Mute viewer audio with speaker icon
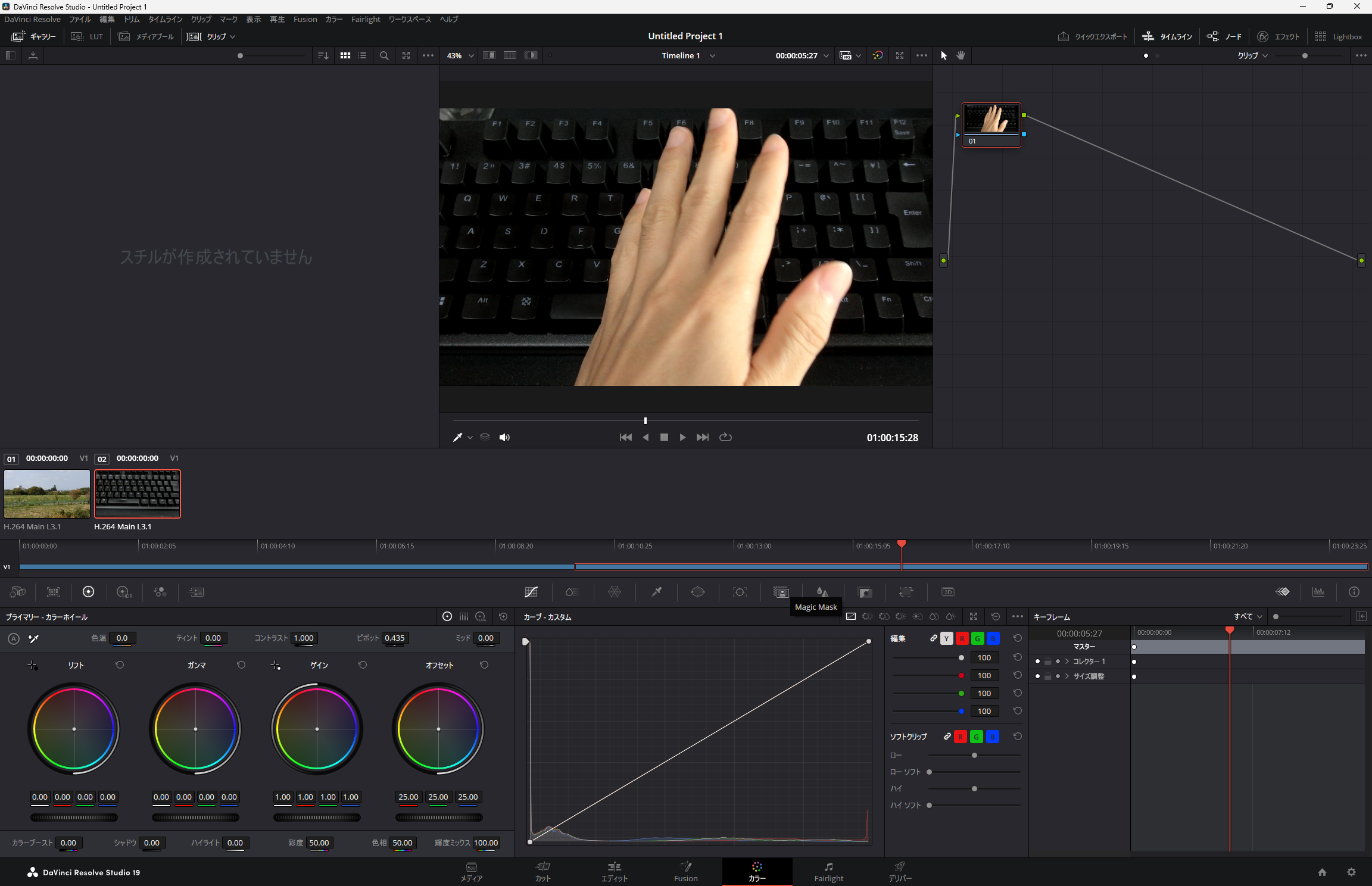Viewport: 1372px width, 886px height. 504,438
